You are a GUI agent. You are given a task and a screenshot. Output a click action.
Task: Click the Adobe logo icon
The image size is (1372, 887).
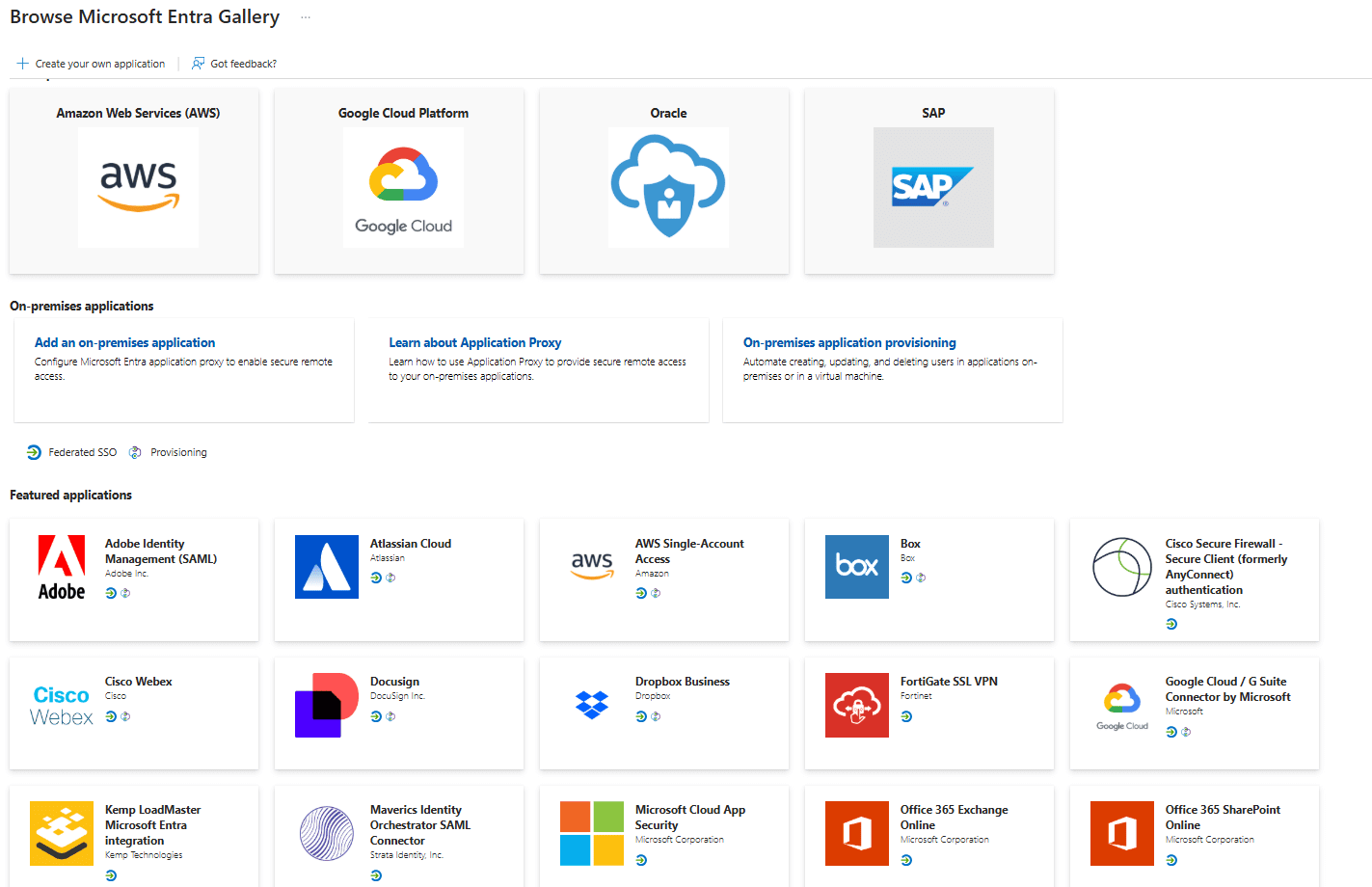[x=62, y=567]
